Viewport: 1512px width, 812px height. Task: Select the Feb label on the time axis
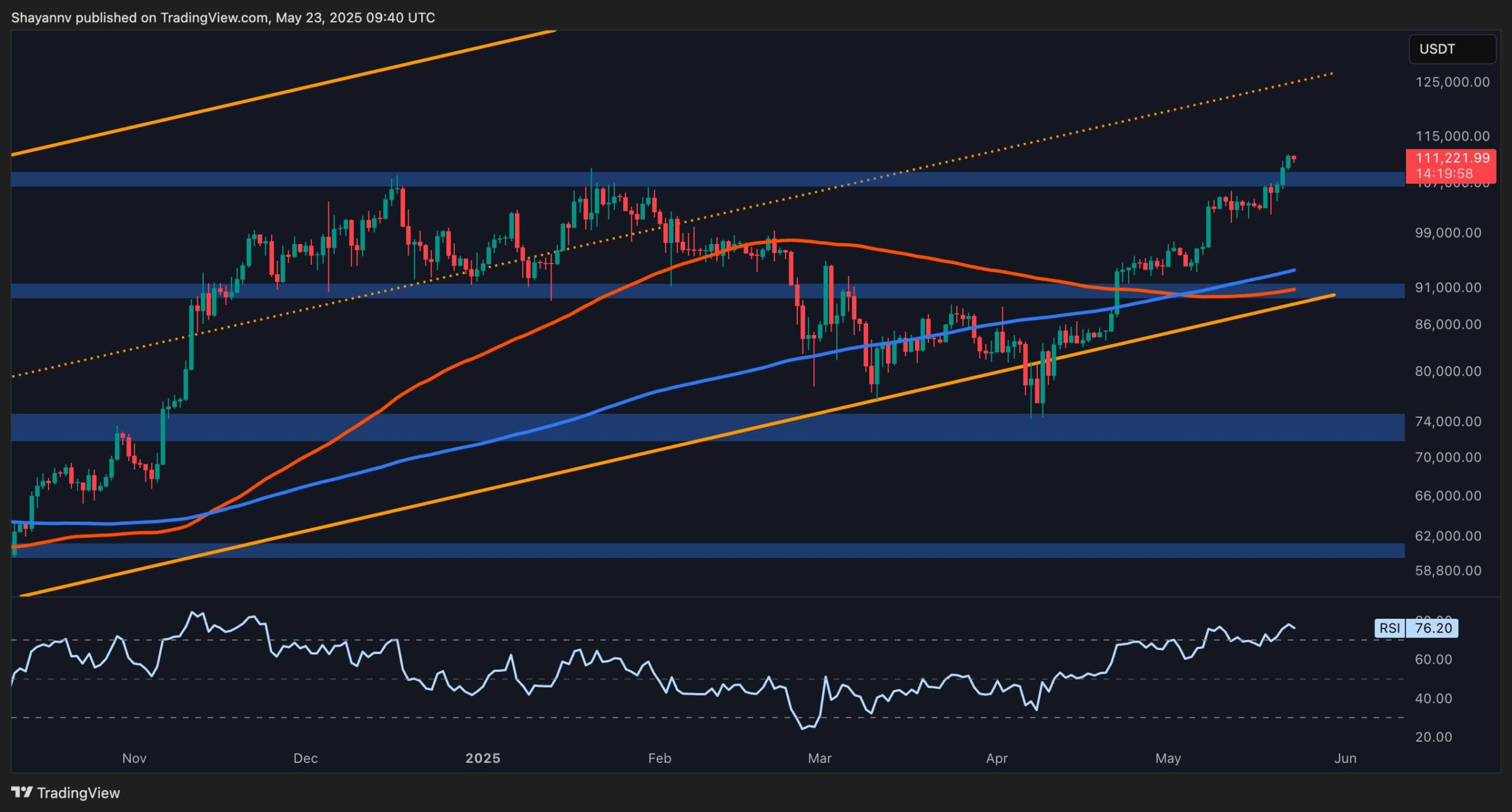pos(660,757)
